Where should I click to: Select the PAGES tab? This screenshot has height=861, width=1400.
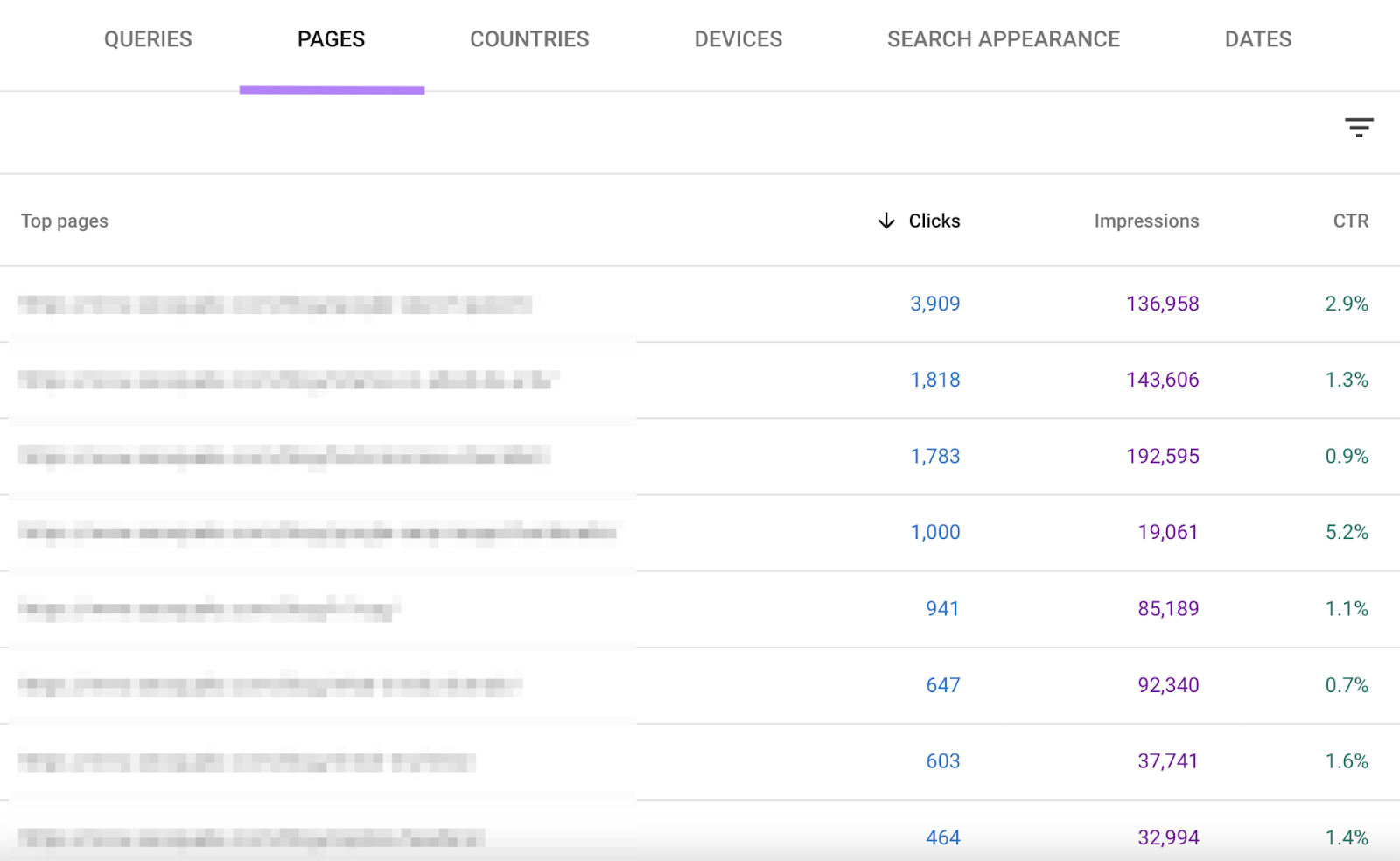pyautogui.click(x=331, y=38)
